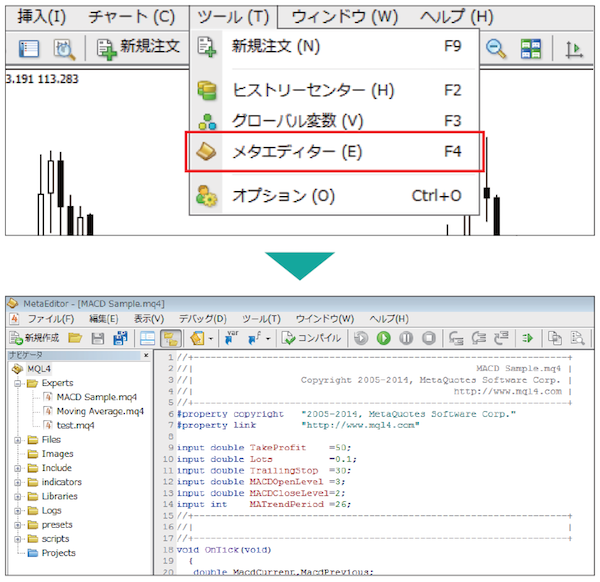Open MetaEditor デバッグ(D) menu

point(202,318)
